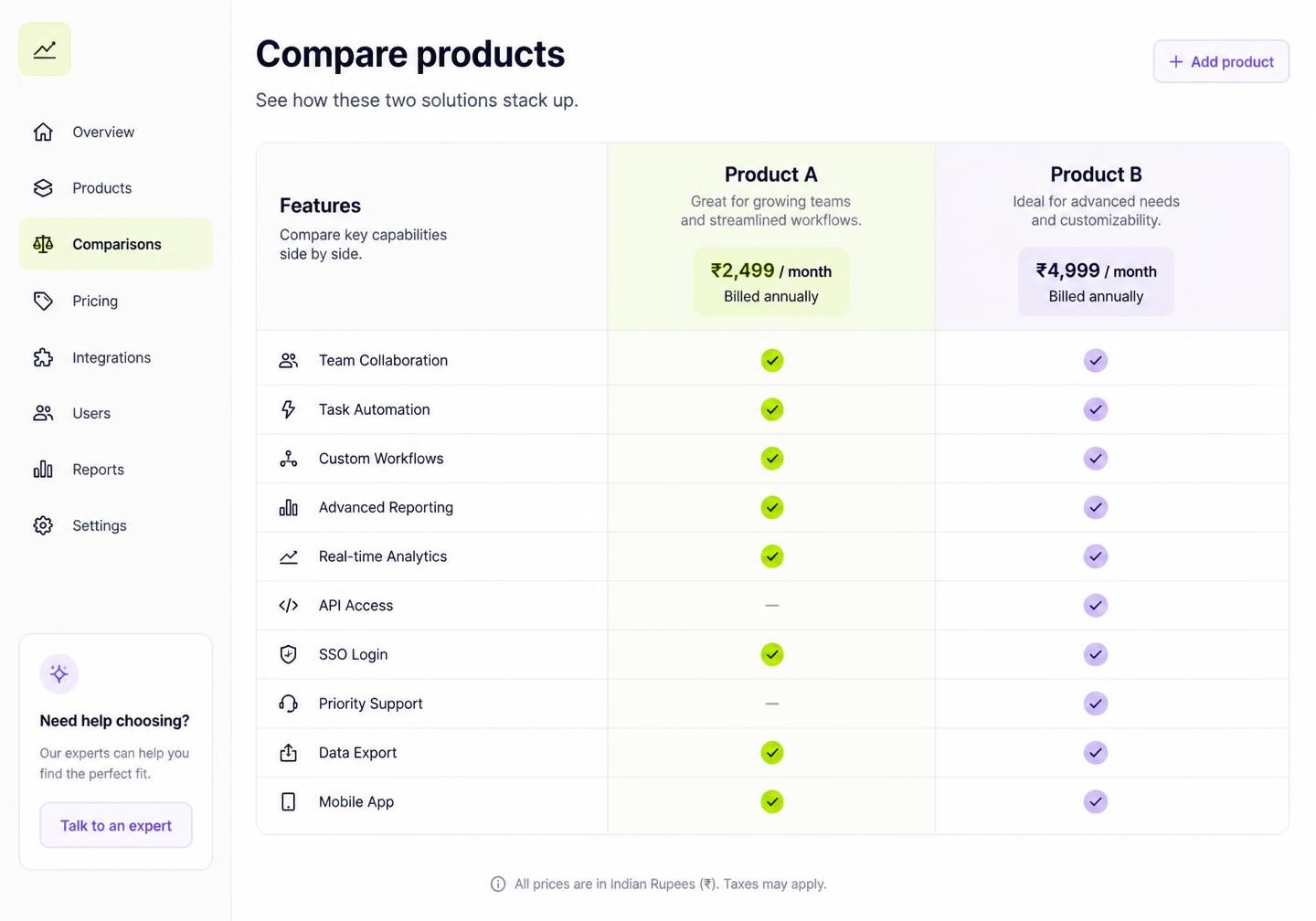1316x921 pixels.
Task: Click the info icon beside price note
Action: pyautogui.click(x=498, y=884)
